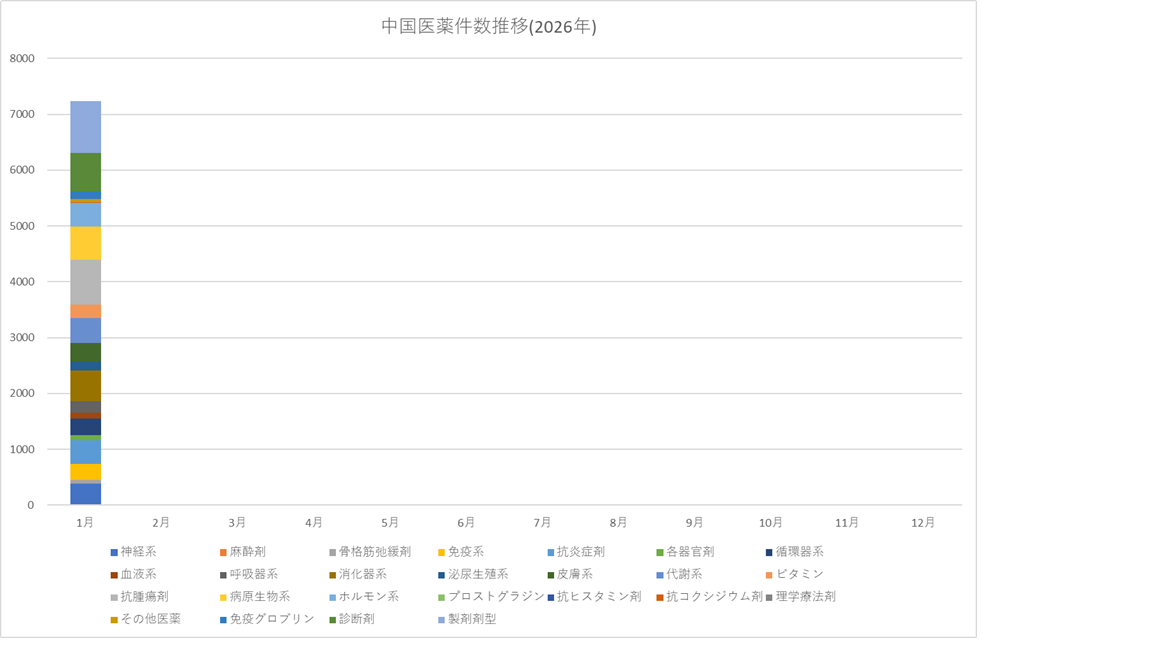Select the yellow 病原生物系 bar segment
Viewport: 1152px width, 648px height.
86,243
